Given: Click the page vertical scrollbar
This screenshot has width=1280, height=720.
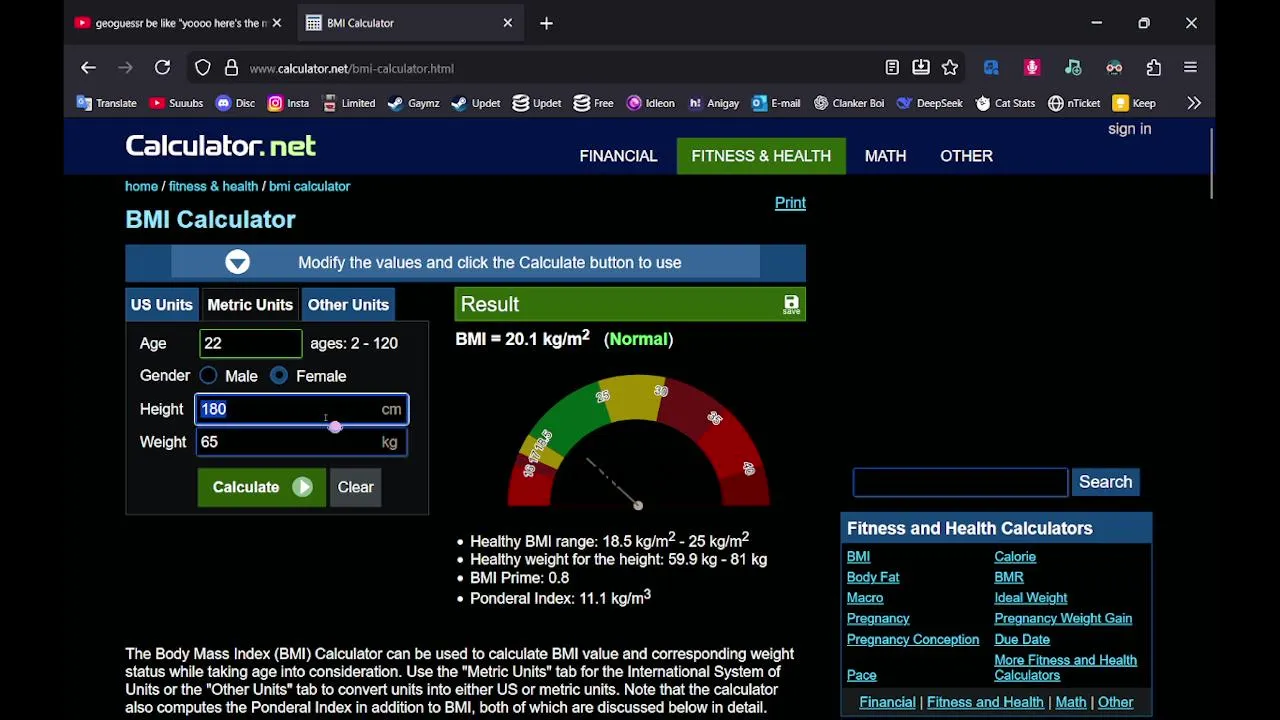Looking at the screenshot, I should pos(1211,163).
